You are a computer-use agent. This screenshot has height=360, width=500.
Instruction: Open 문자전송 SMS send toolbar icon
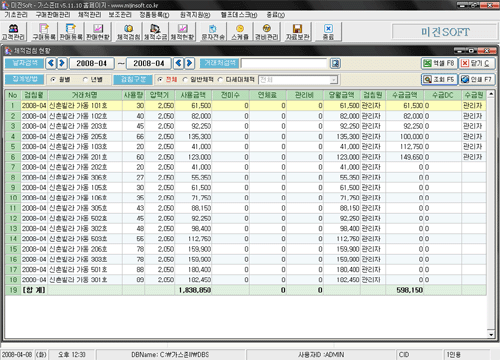click(213, 32)
